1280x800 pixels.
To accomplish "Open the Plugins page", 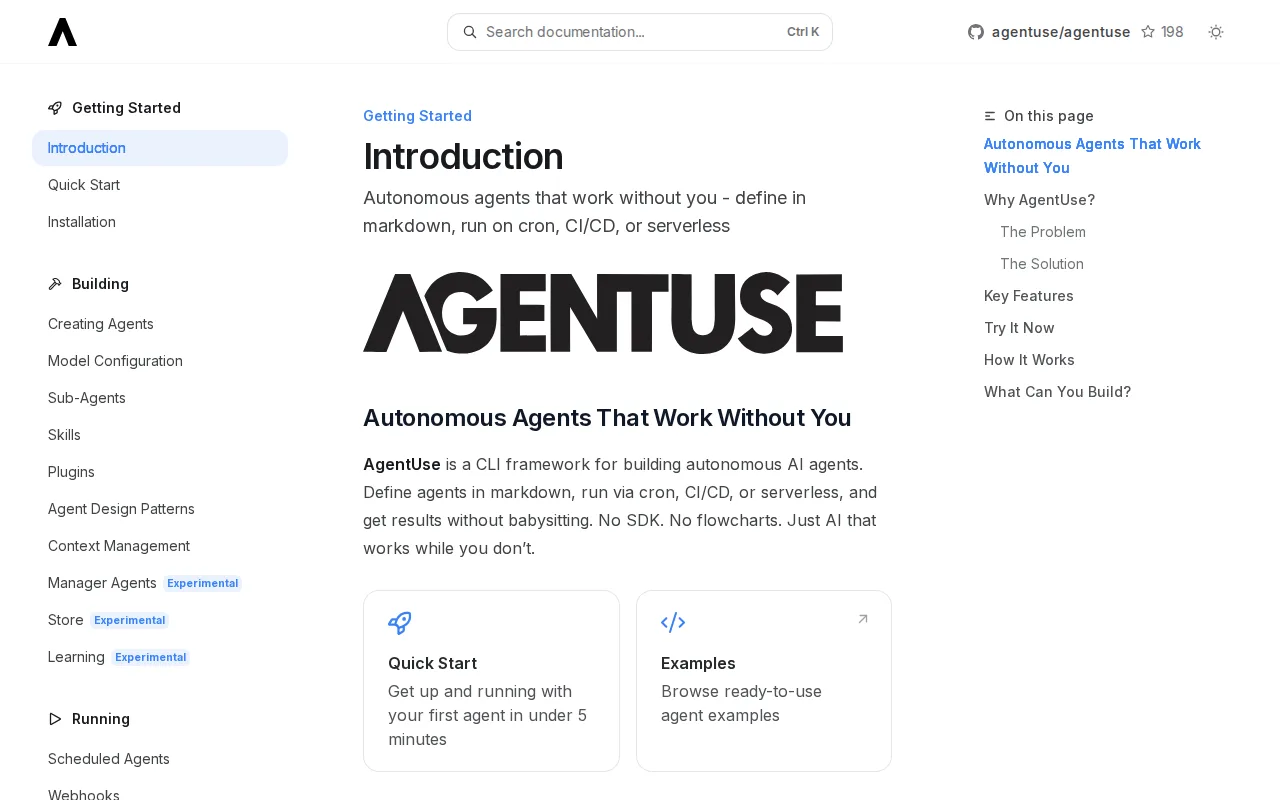I will tap(160, 472).
